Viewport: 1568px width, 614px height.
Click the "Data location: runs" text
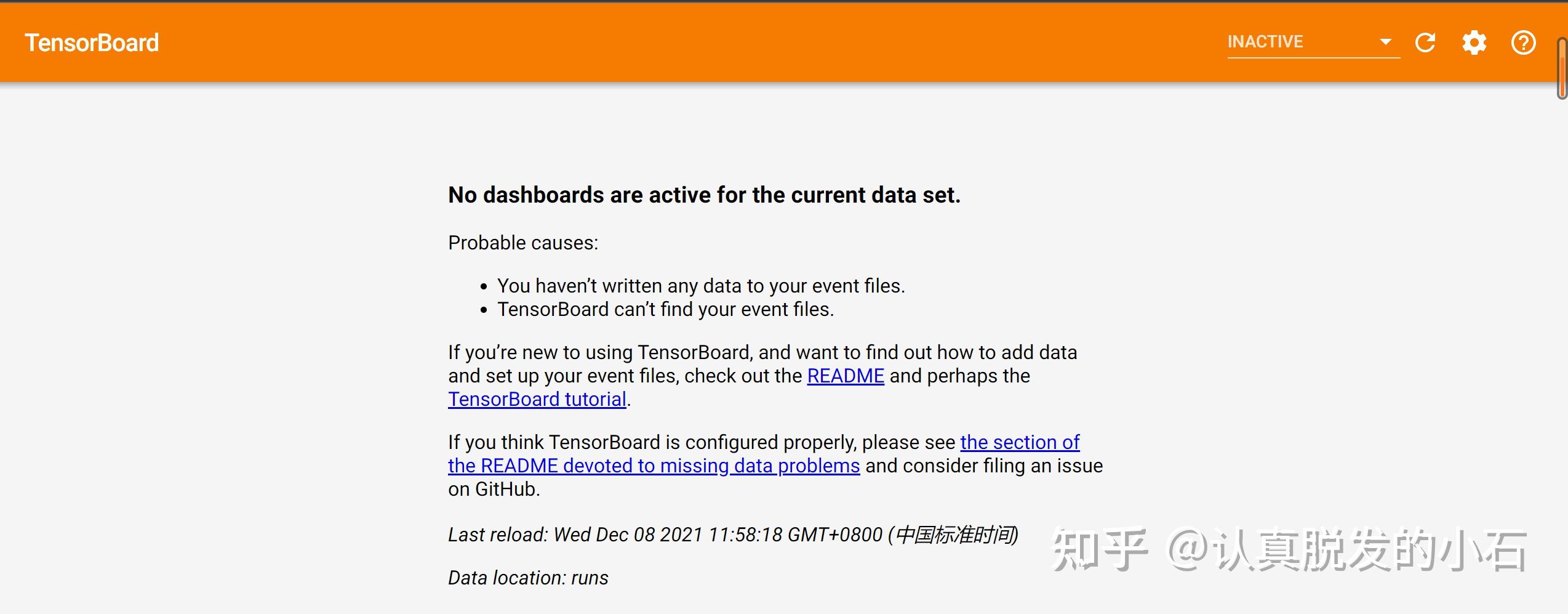click(528, 578)
